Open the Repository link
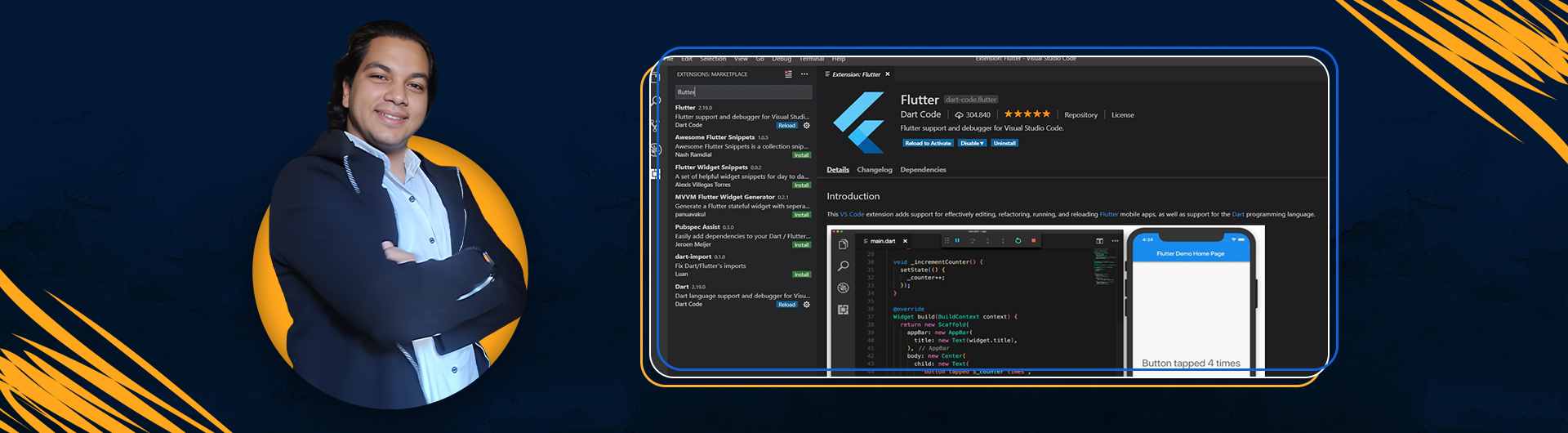This screenshot has width=1568, height=433. [x=1080, y=115]
